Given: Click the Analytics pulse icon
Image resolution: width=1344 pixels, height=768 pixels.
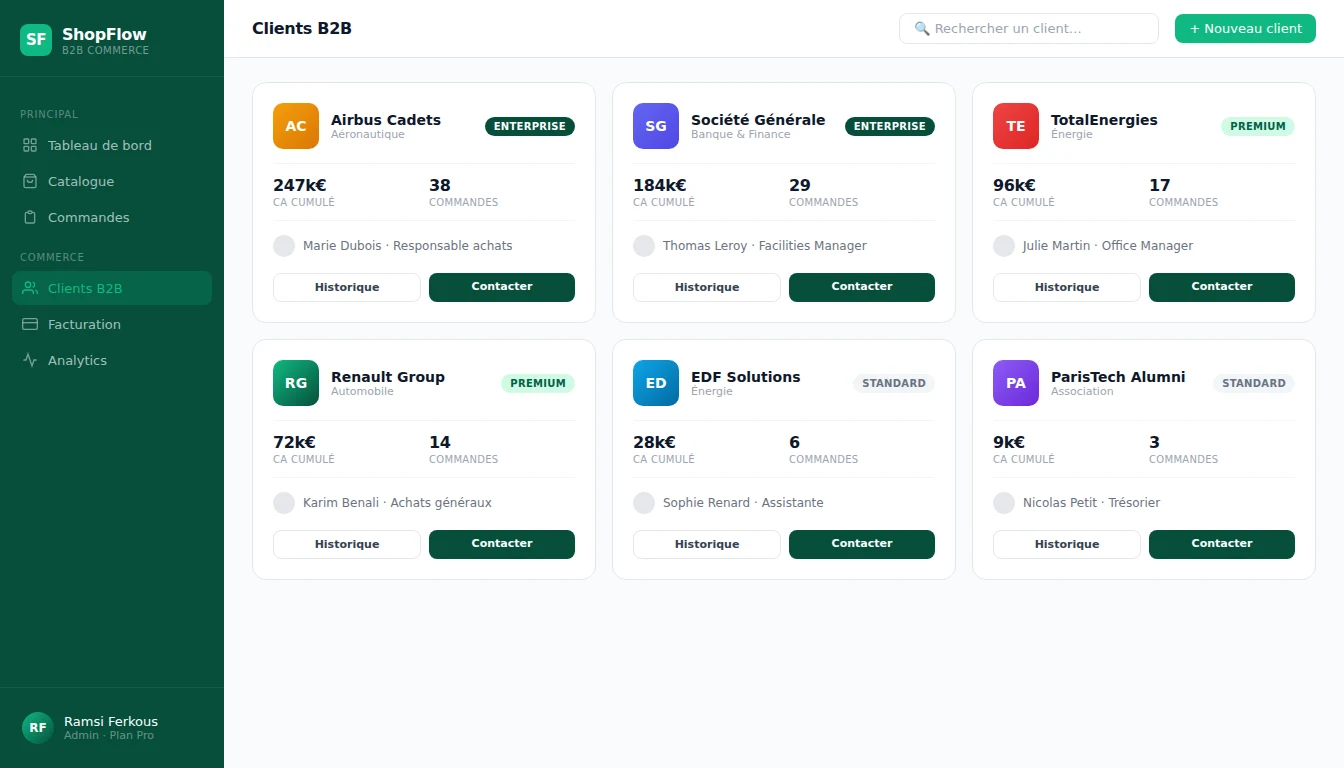Looking at the screenshot, I should [x=30, y=360].
